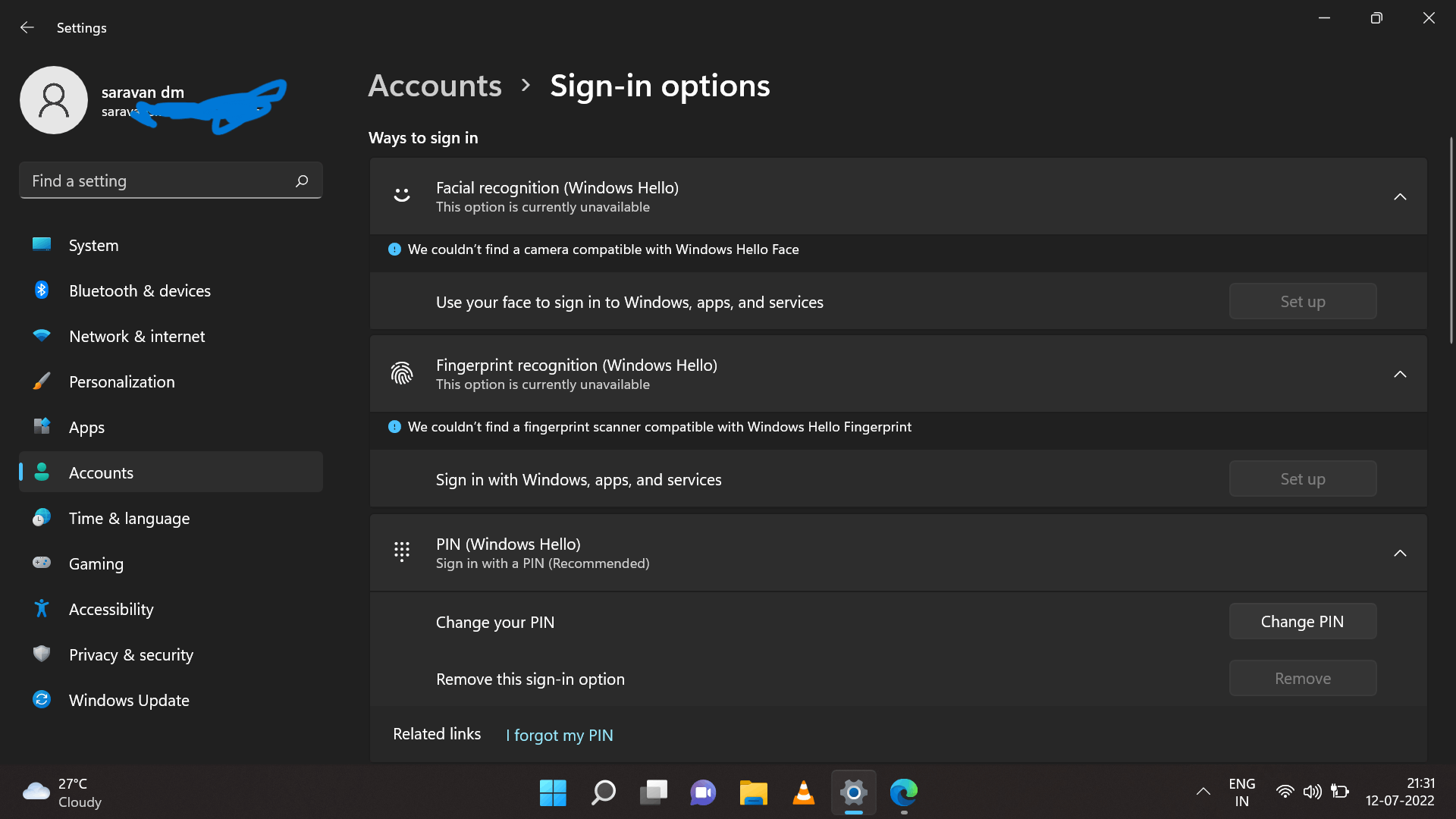This screenshot has height=819, width=1456.
Task: Open File Explorer from taskbar
Action: pyautogui.click(x=753, y=792)
